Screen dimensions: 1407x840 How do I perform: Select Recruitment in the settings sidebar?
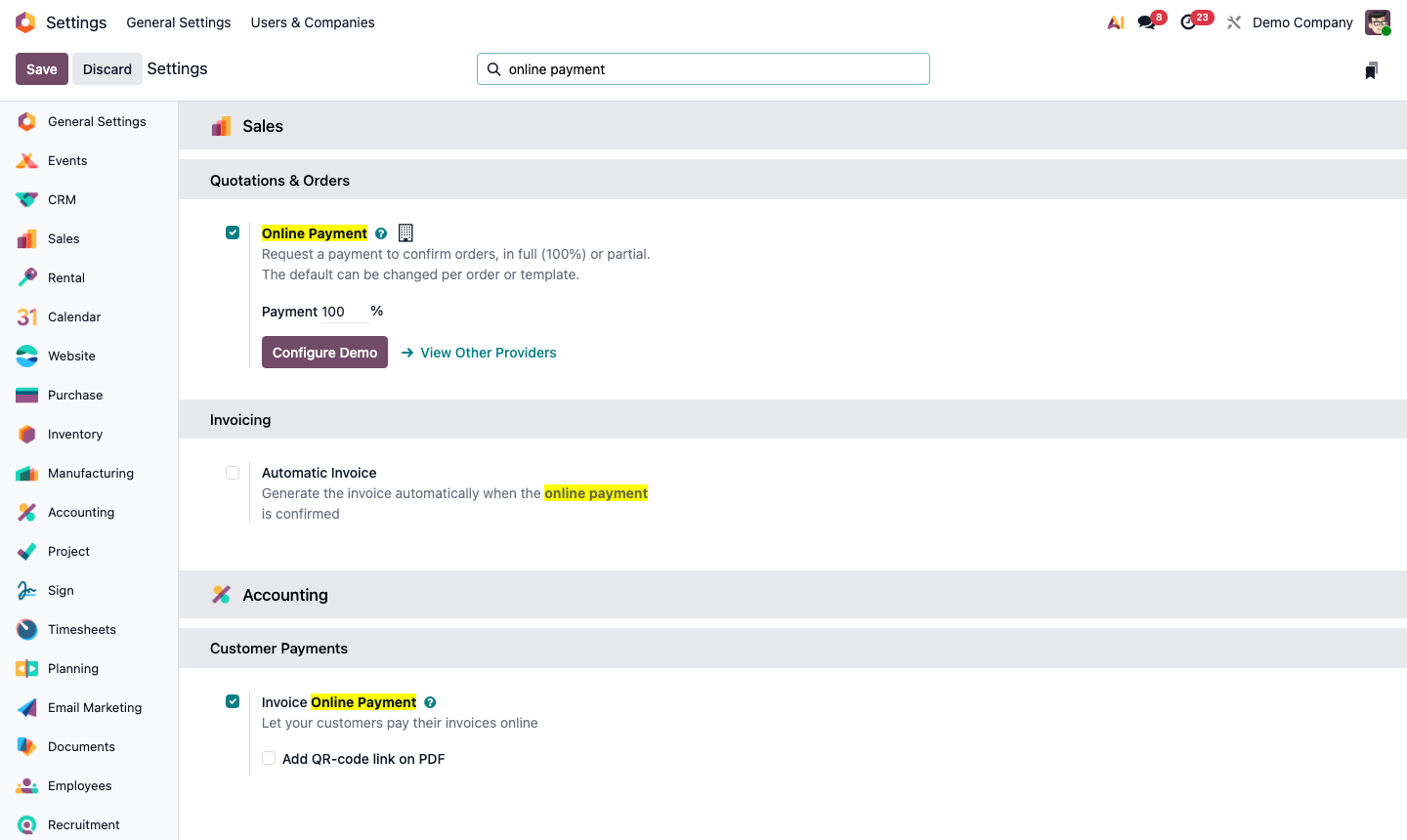pos(84,824)
